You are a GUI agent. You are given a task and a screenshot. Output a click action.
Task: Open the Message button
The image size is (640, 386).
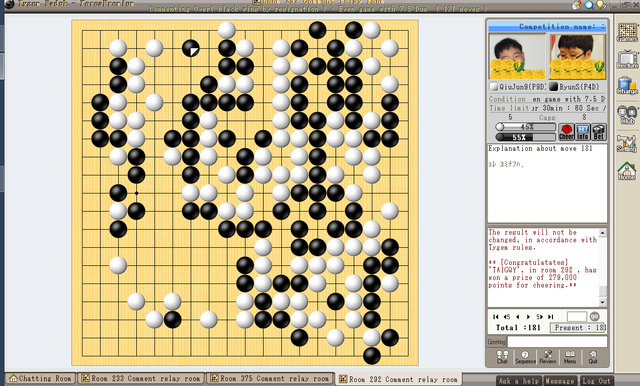(x=560, y=381)
